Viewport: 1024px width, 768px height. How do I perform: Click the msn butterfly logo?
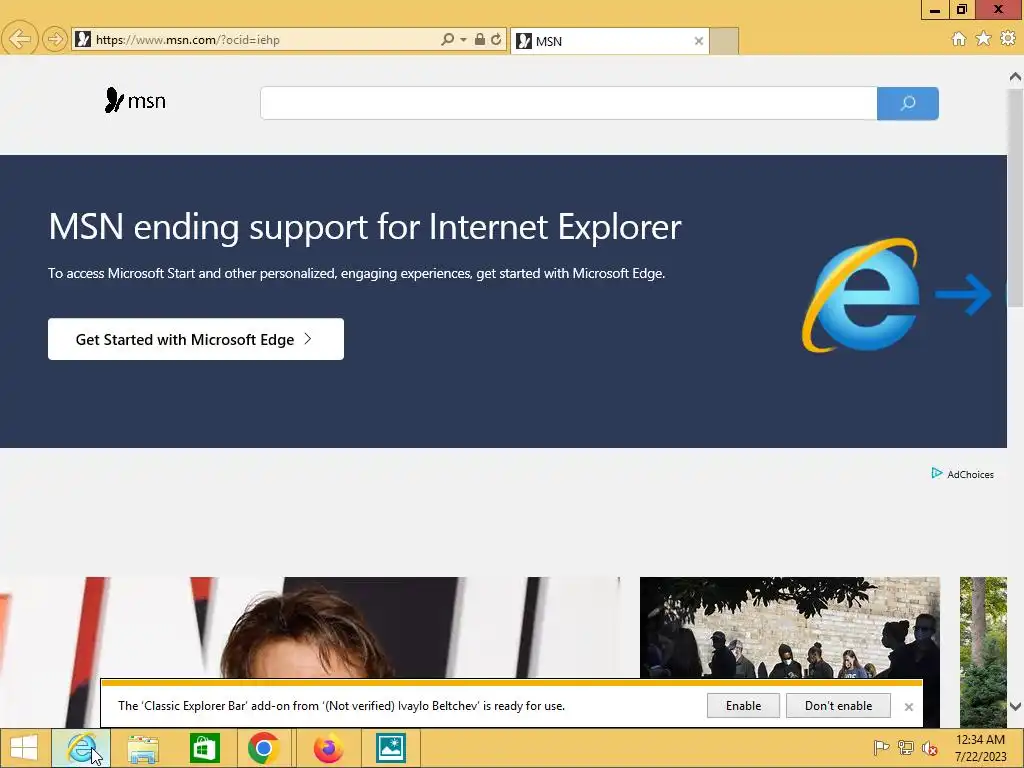click(135, 101)
